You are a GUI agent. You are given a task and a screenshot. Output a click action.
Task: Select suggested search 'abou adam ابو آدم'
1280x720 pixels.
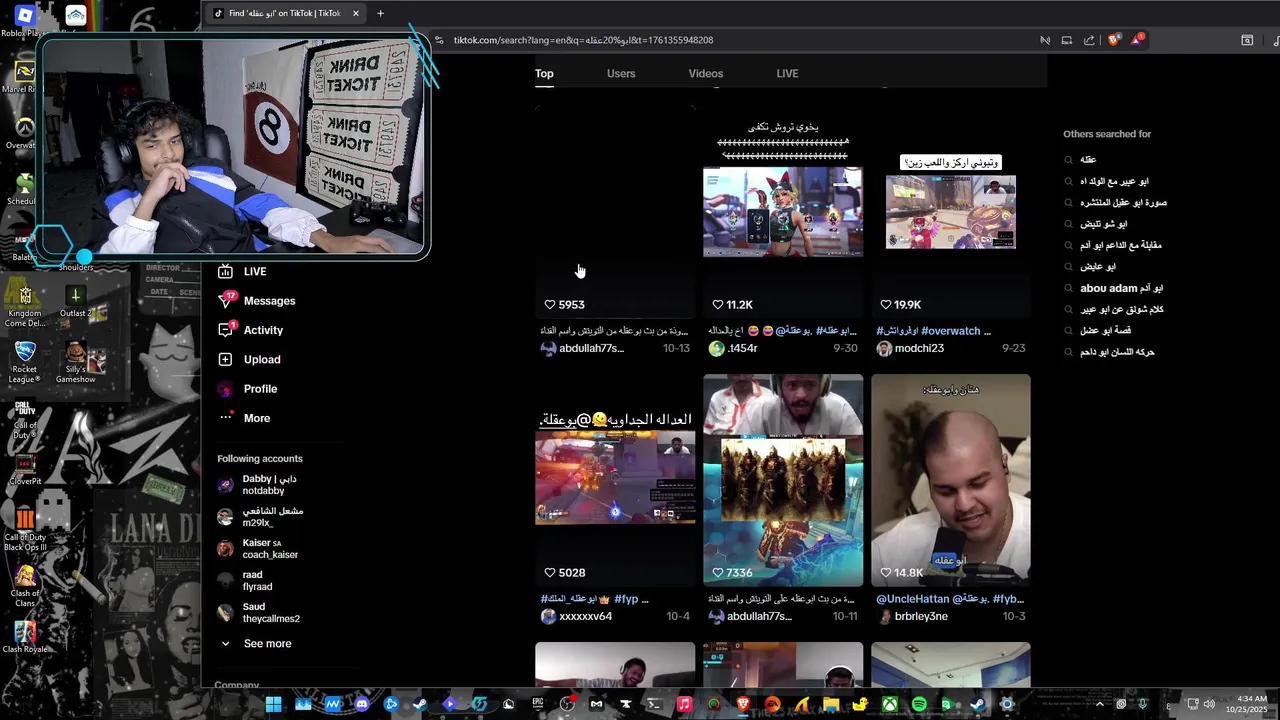pos(1121,288)
